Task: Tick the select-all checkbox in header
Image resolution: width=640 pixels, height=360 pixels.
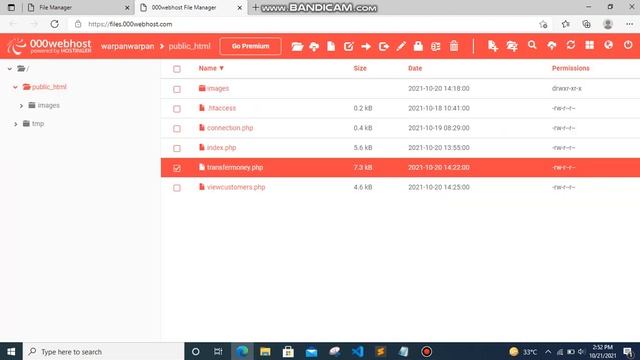Action: tap(177, 69)
